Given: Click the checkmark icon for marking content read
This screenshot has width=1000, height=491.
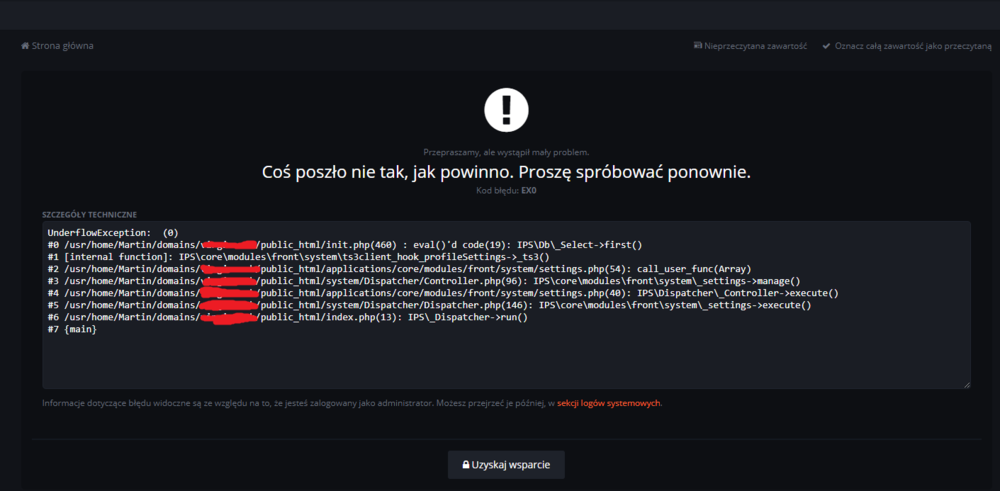Looking at the screenshot, I should [x=826, y=46].
